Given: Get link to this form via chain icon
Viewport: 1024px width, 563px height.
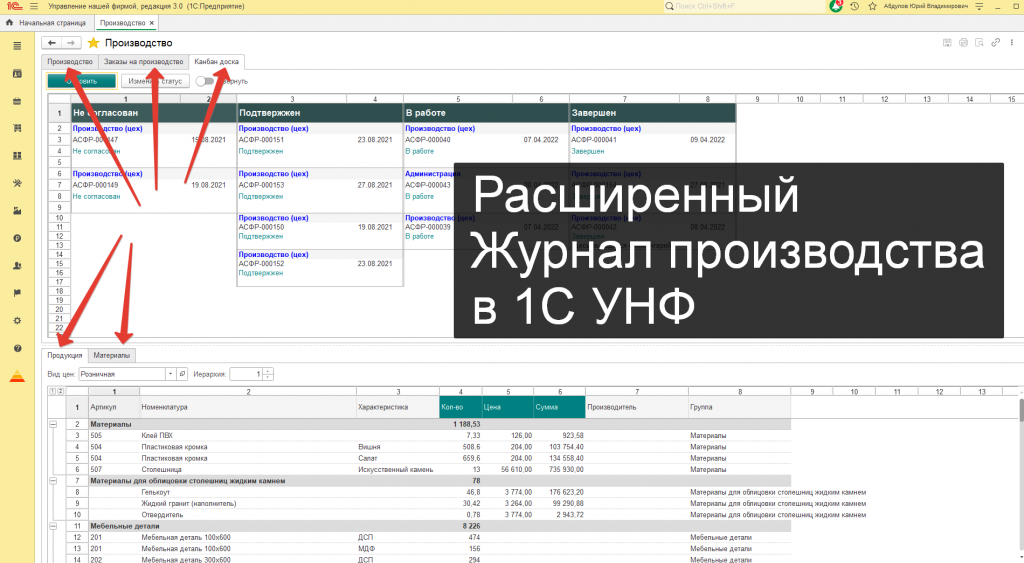Looking at the screenshot, I should [995, 42].
